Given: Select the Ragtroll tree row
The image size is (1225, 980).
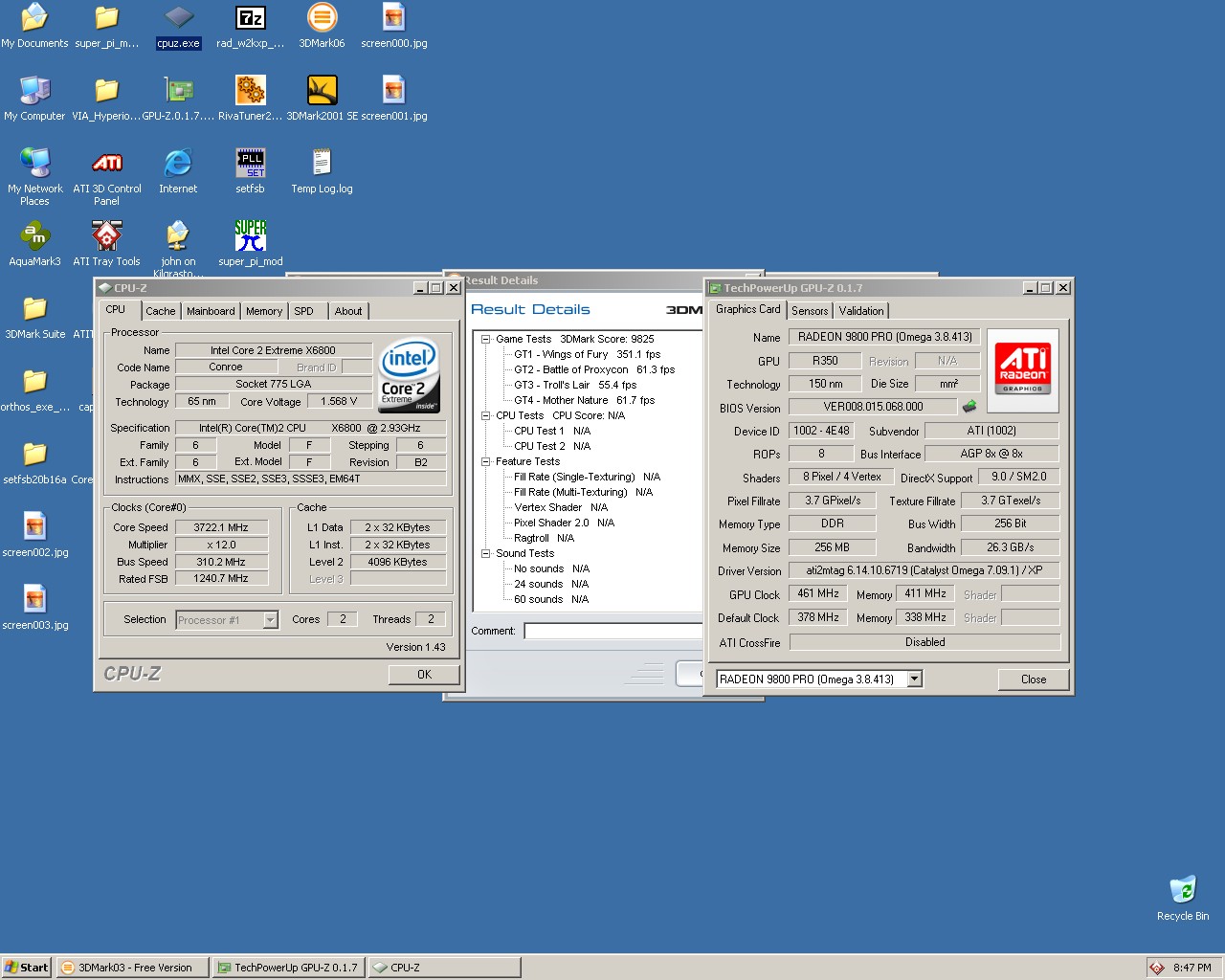Looking at the screenshot, I should click(x=544, y=538).
